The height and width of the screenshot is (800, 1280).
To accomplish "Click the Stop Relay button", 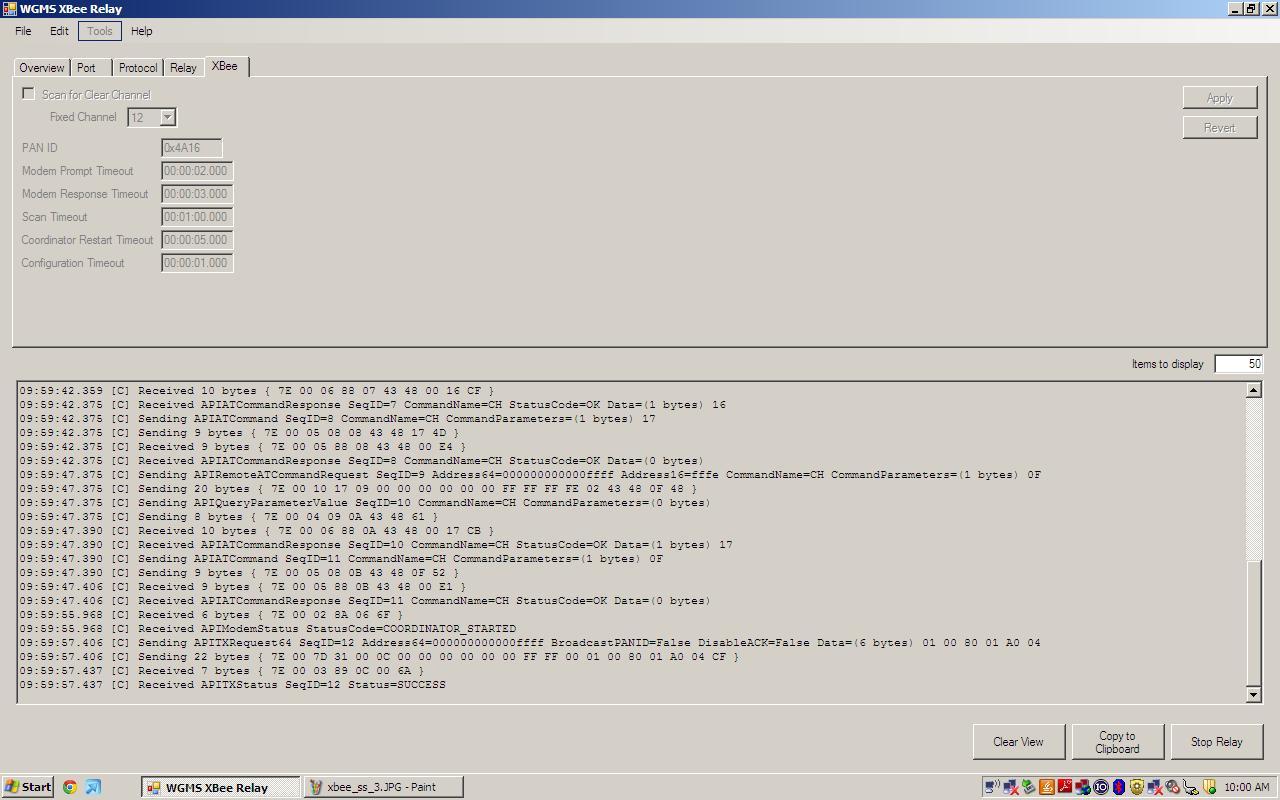I will 1217,742.
